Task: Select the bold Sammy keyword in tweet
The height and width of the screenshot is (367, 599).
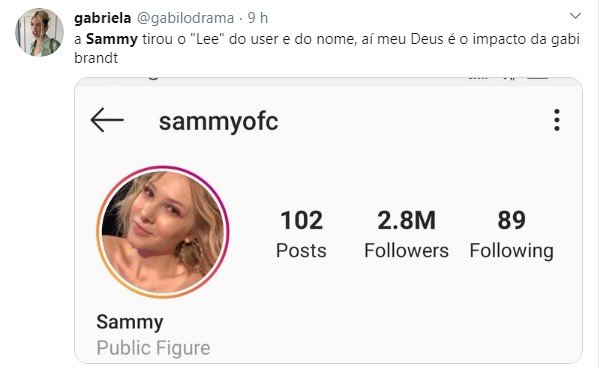Action: (112, 39)
